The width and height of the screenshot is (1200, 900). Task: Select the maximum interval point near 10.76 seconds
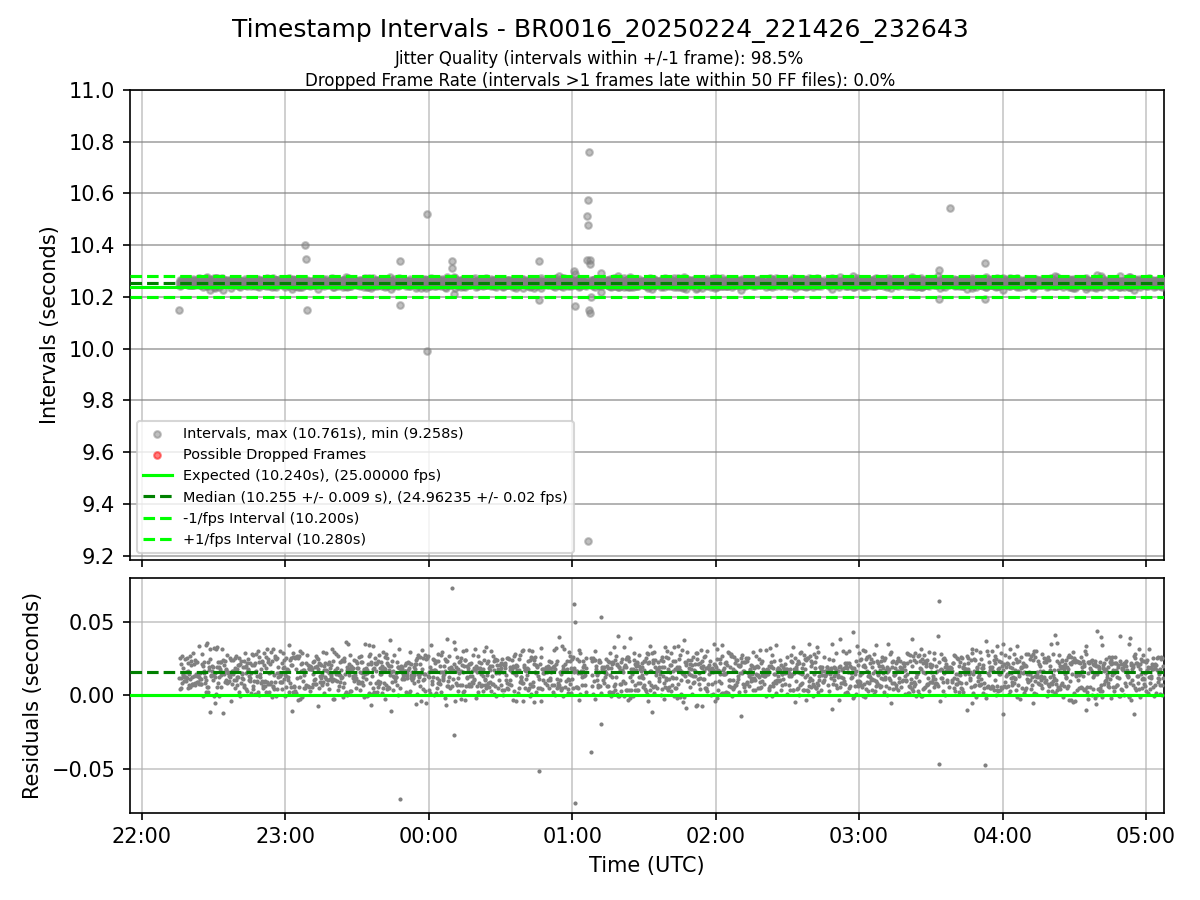point(589,152)
